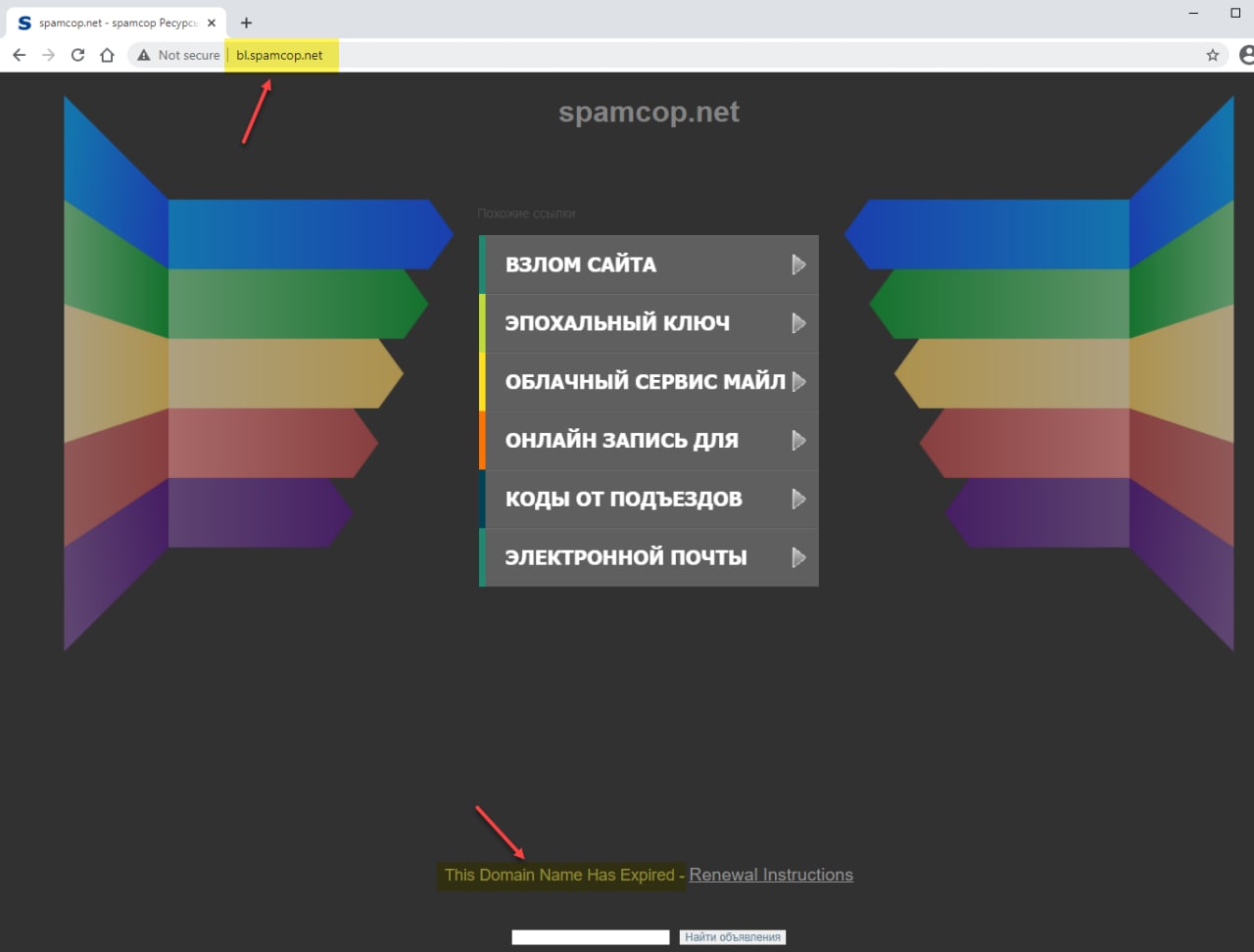
Task: Click the arrow beside ЭПОХАЛЬНЫЙ КЛЮЧ
Action: (798, 323)
